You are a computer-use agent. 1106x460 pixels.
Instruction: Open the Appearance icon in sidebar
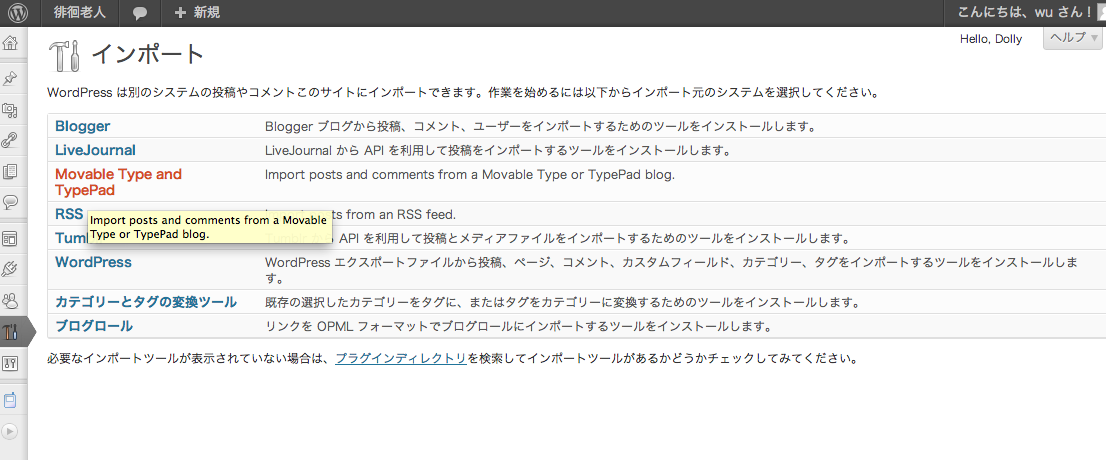tap(10, 238)
